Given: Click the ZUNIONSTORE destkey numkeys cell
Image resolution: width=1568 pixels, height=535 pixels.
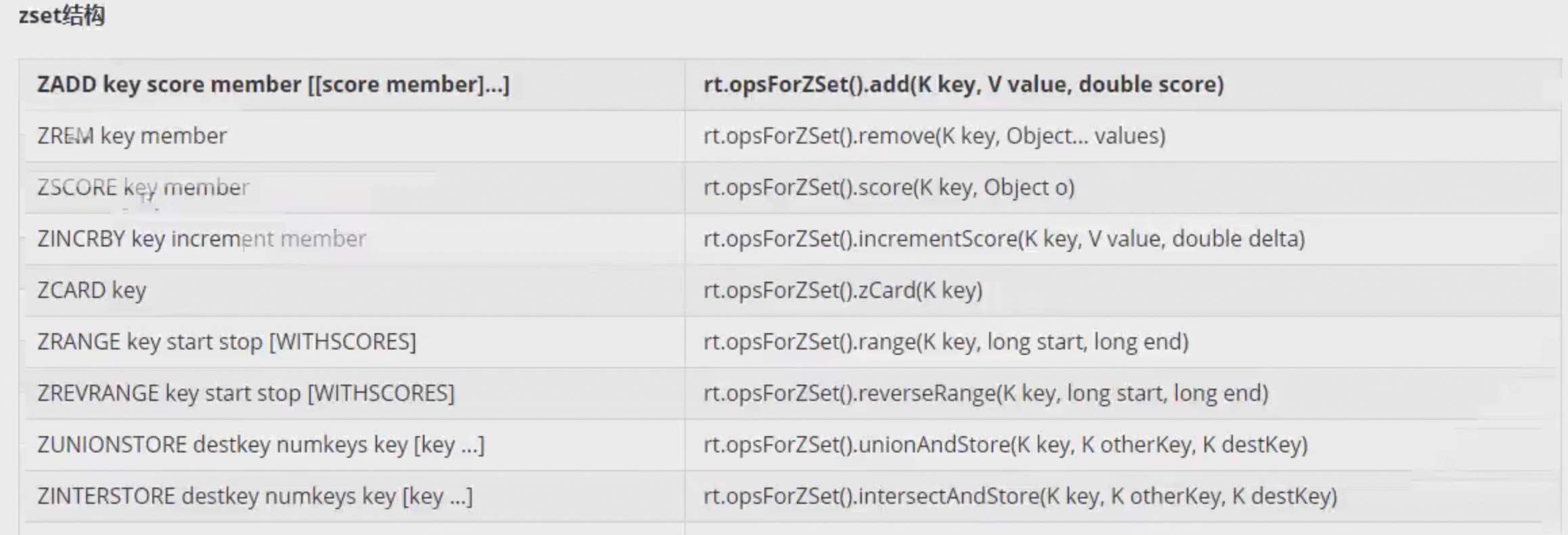Looking at the screenshot, I should (261, 445).
